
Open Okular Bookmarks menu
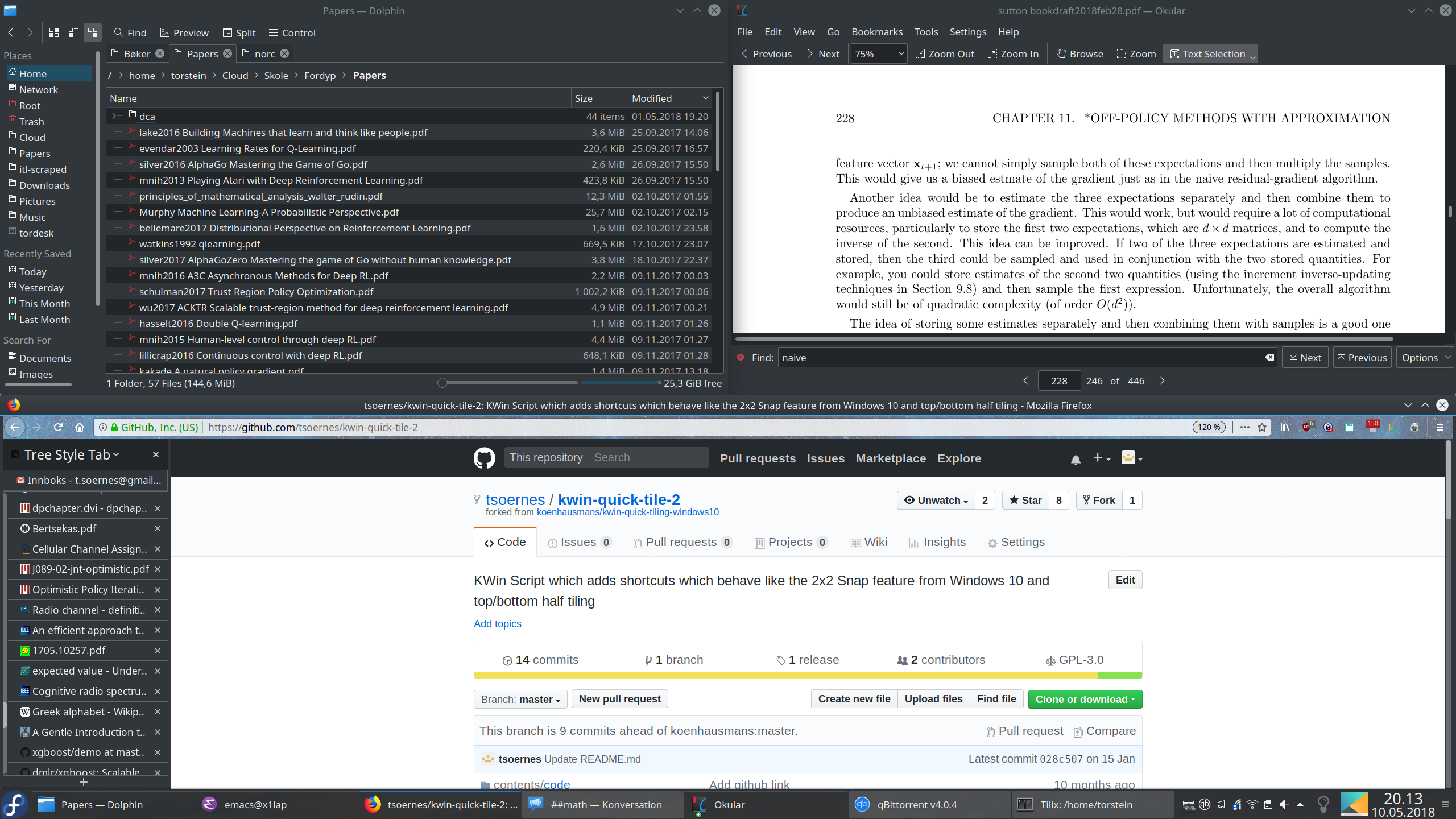point(876,31)
